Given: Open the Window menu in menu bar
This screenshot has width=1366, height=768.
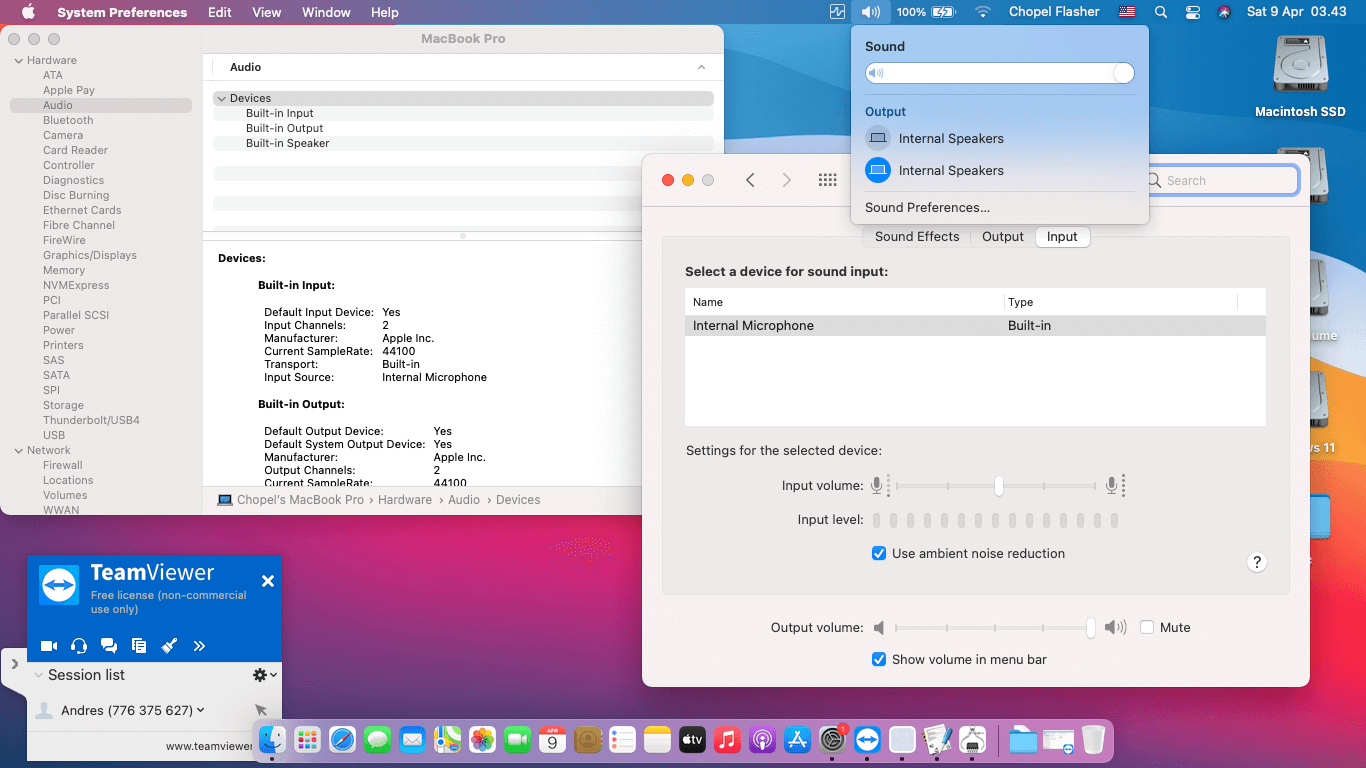Looking at the screenshot, I should click(326, 12).
